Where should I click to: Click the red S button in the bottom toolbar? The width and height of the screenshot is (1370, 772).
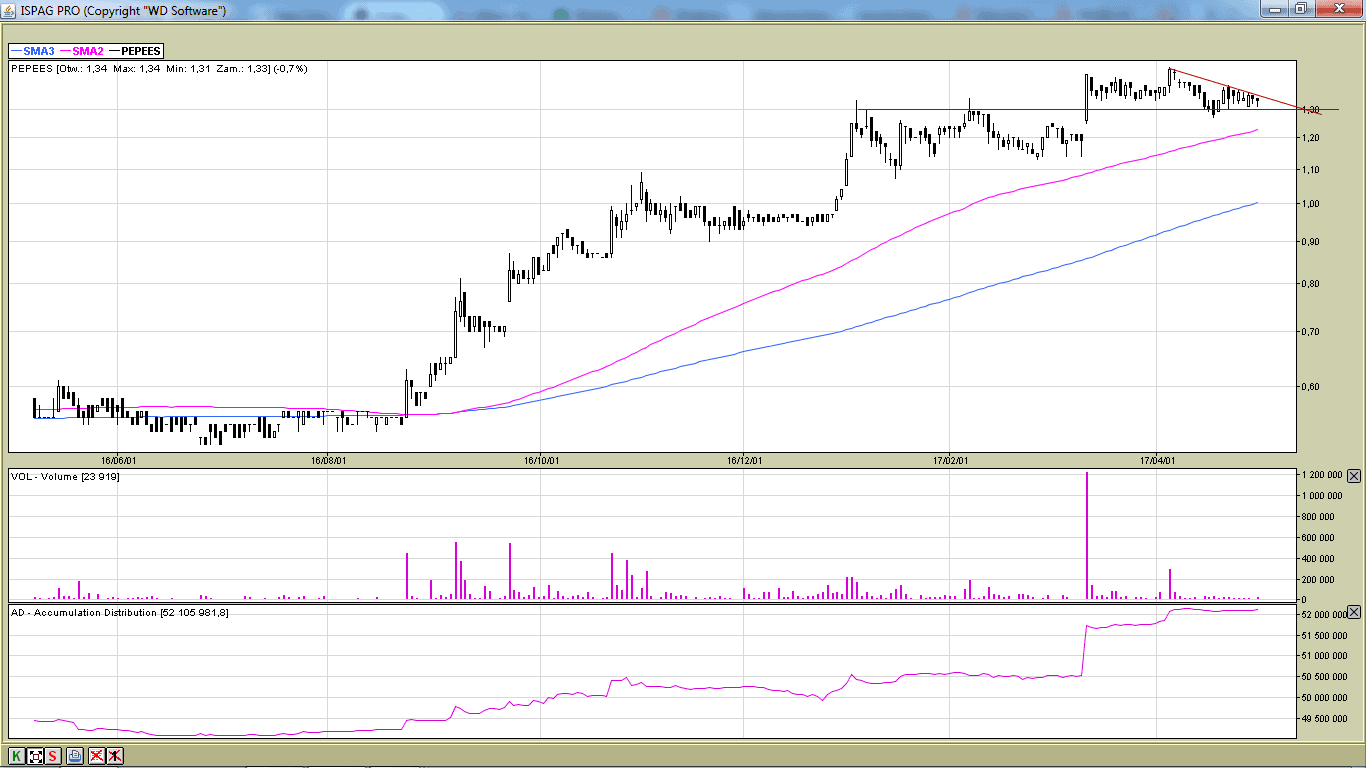(x=53, y=756)
